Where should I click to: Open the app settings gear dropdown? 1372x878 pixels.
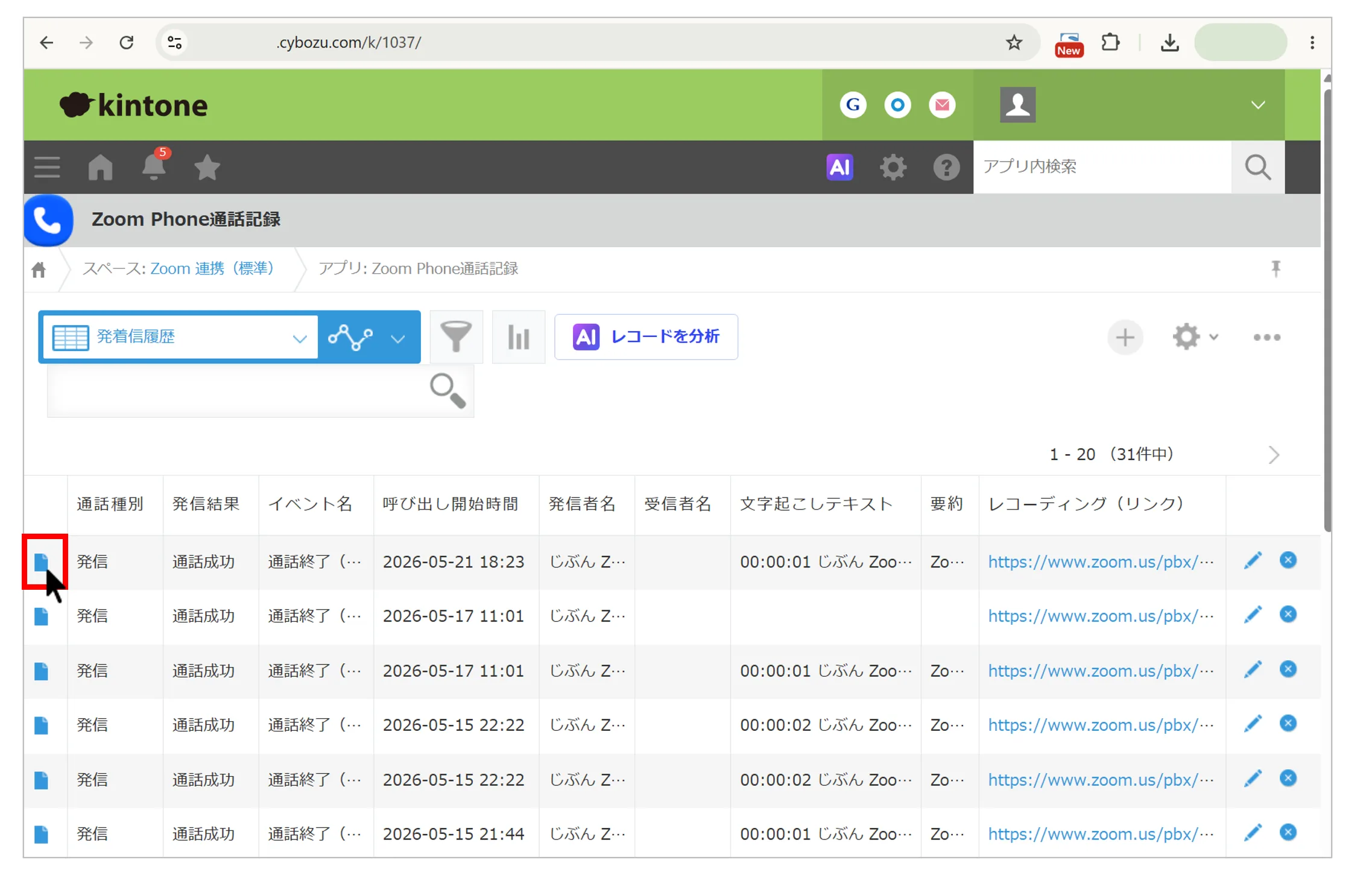click(x=1195, y=337)
